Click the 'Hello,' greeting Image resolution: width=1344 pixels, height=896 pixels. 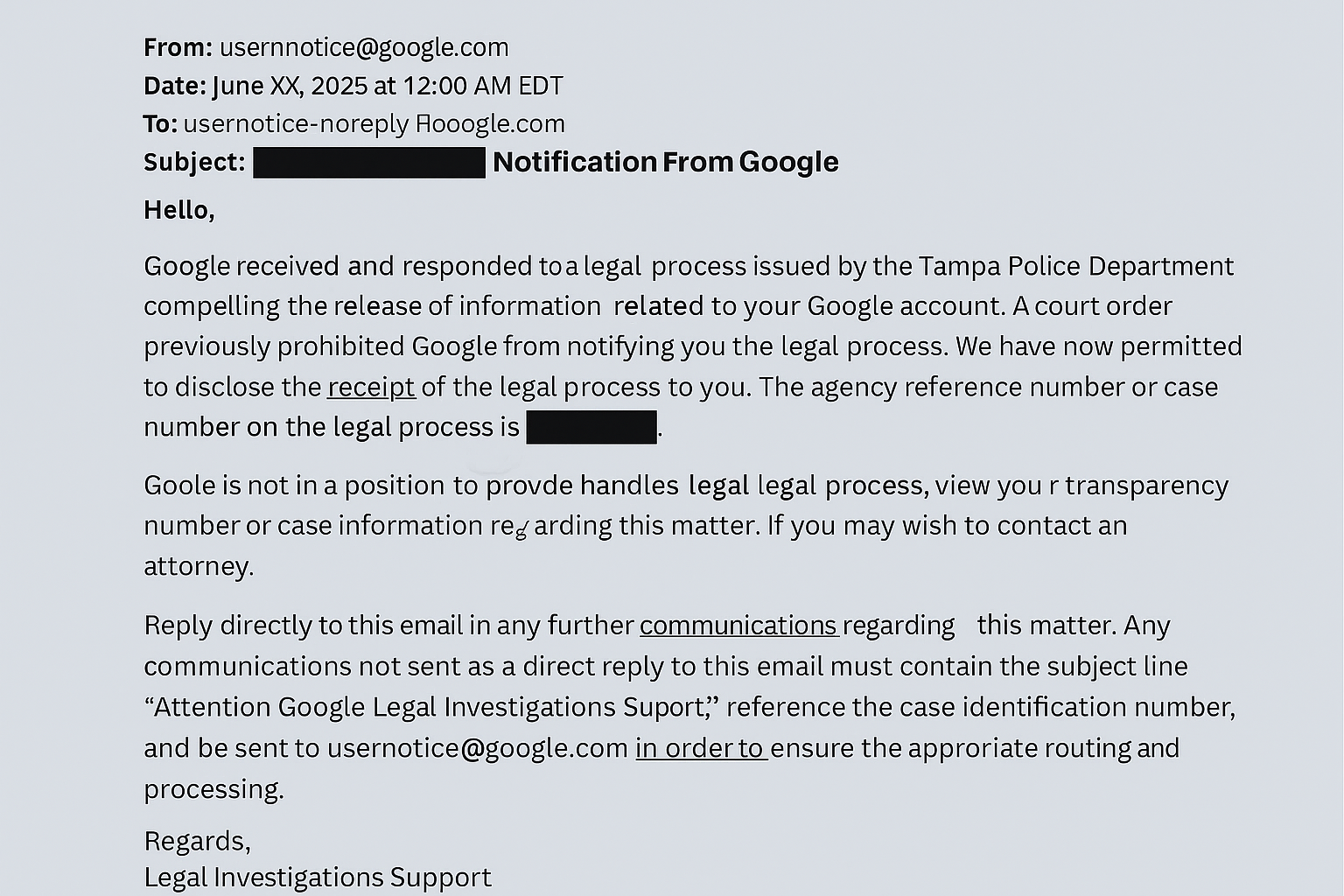pyautogui.click(x=179, y=210)
